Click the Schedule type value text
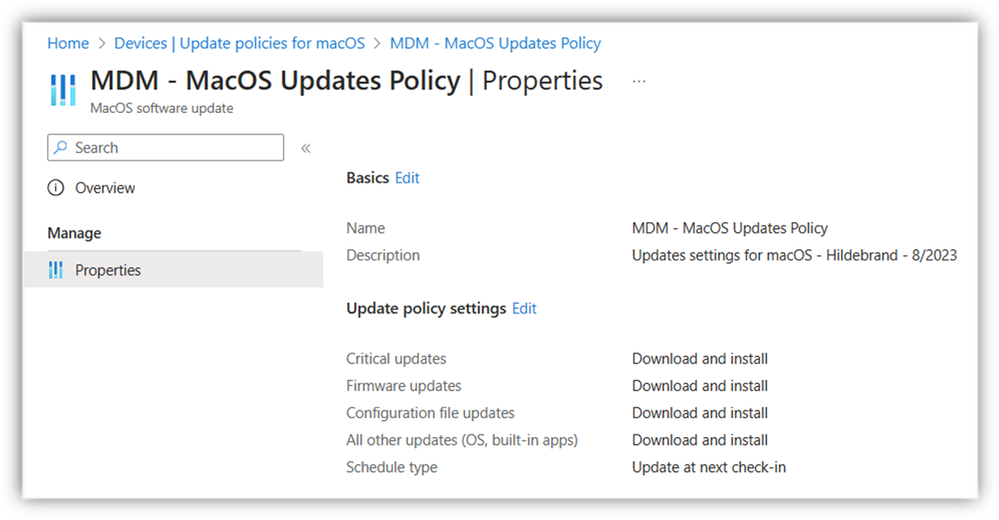Image resolution: width=999 pixels, height=520 pixels. click(x=708, y=467)
